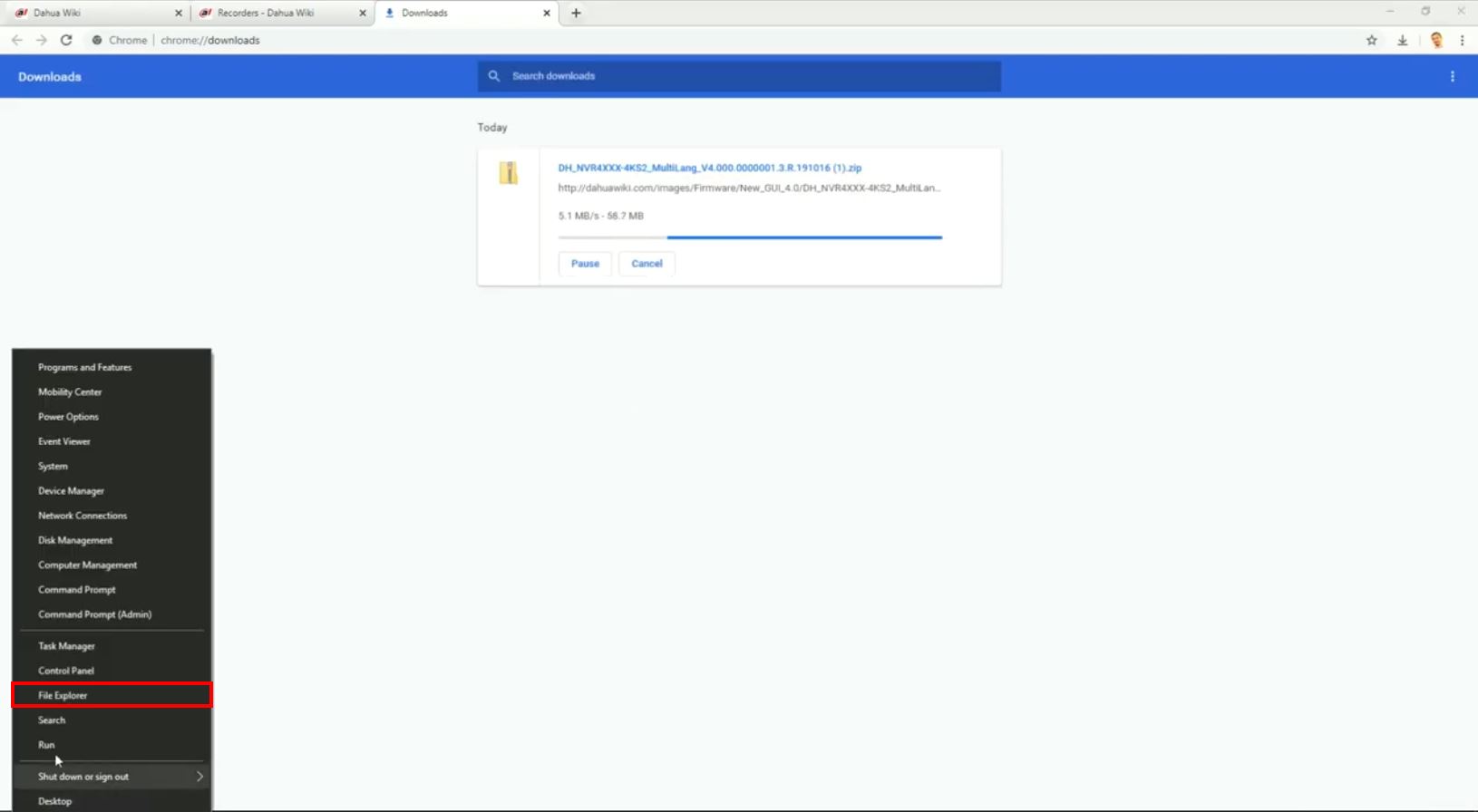The height and width of the screenshot is (812, 1478).
Task: Close the Downloads tab
Action: coord(547,13)
